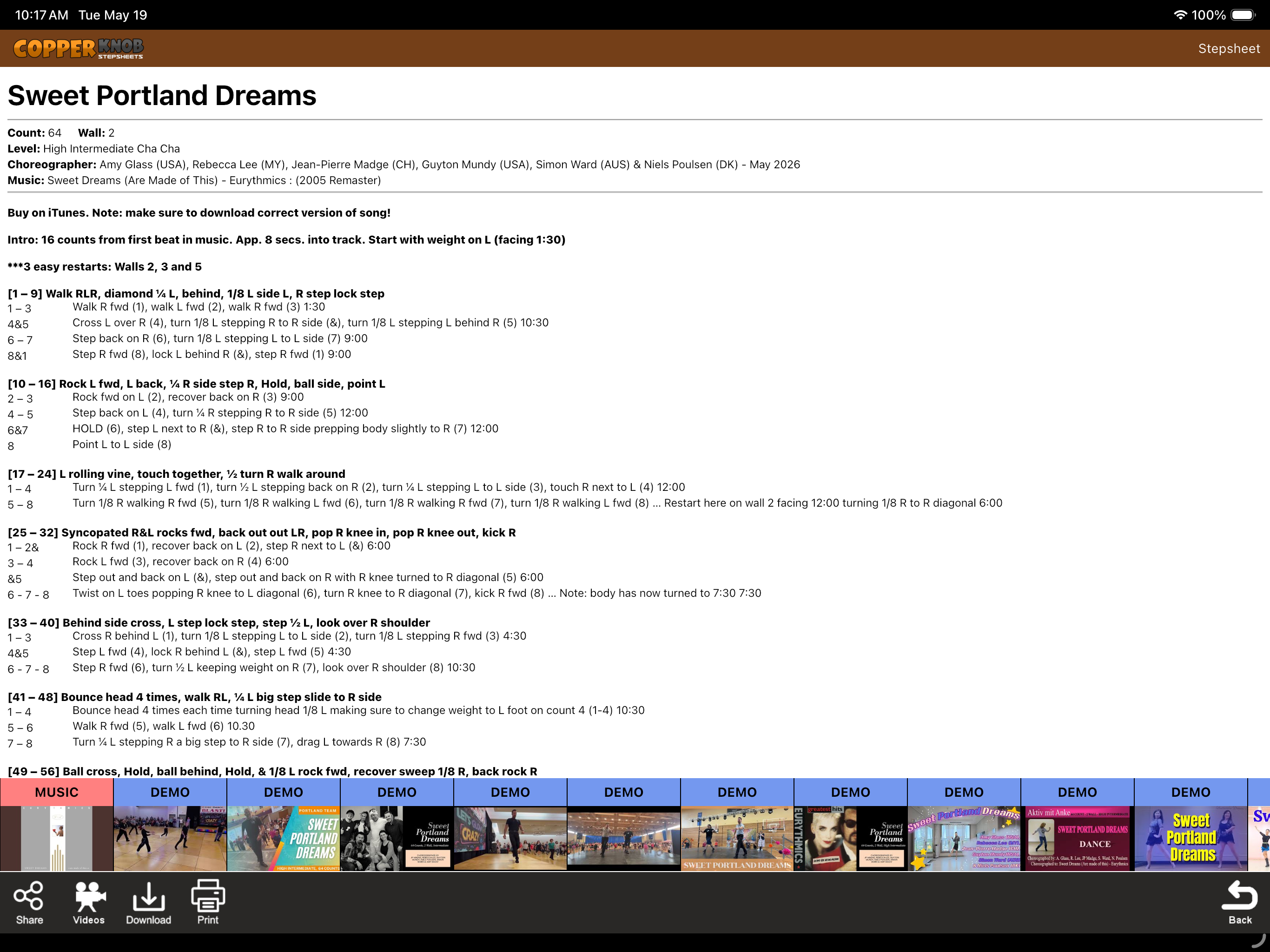The width and height of the screenshot is (1270, 952).
Task: Tap the Buy on iTunes note
Action: pyautogui.click(x=198, y=213)
